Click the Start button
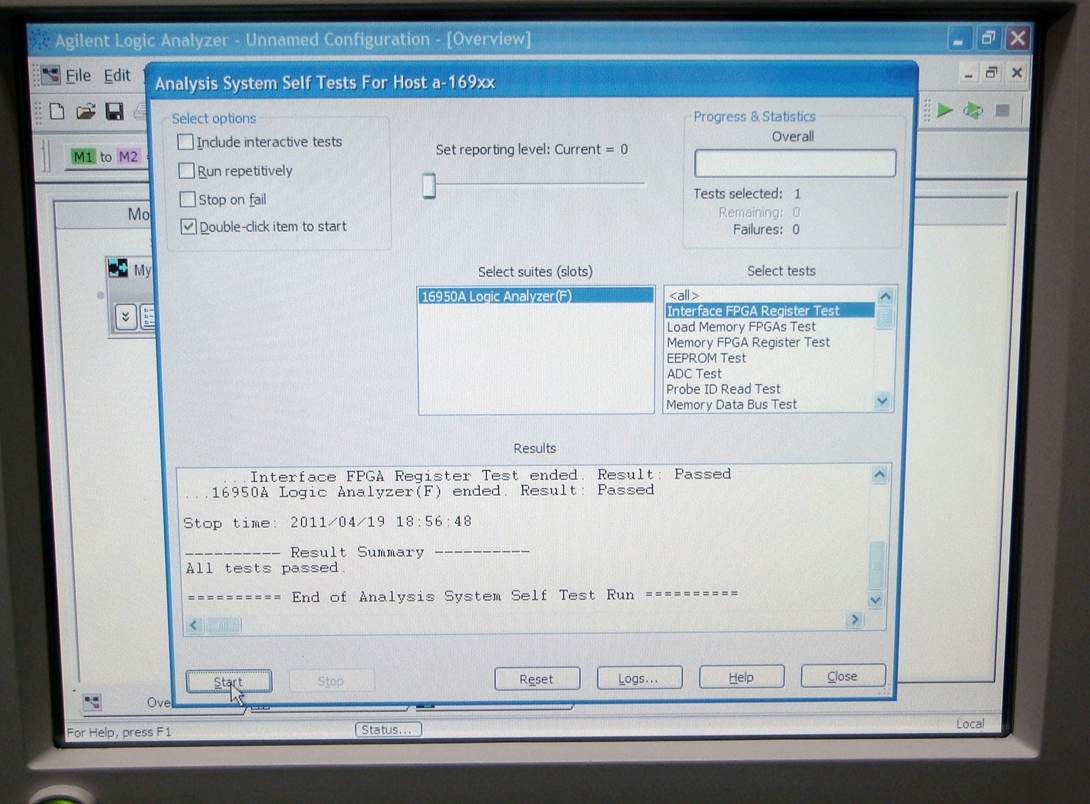This screenshot has width=1090, height=804. click(229, 682)
